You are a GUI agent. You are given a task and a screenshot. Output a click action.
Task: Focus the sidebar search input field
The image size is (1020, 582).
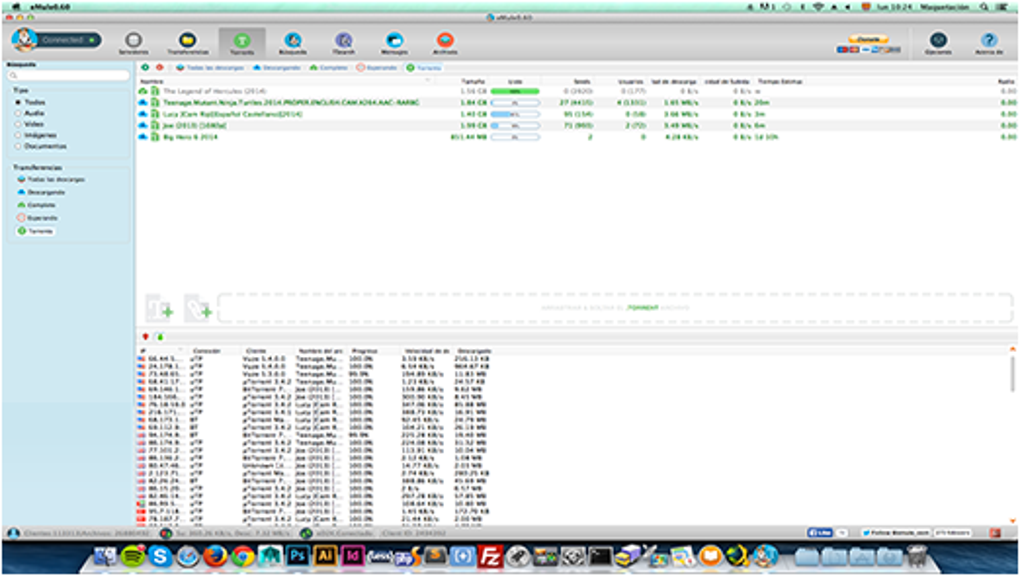tap(69, 75)
